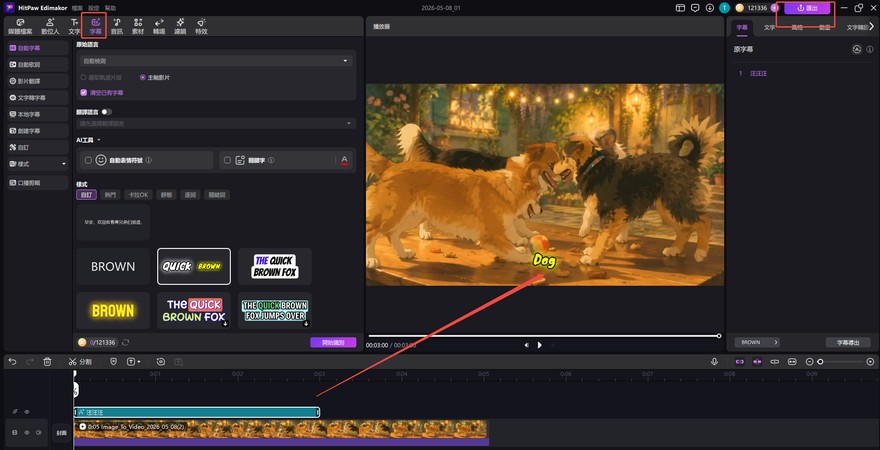Pick THE QUICK BROWN FOX white box style
This screenshot has height=450, width=880.
(x=275, y=267)
